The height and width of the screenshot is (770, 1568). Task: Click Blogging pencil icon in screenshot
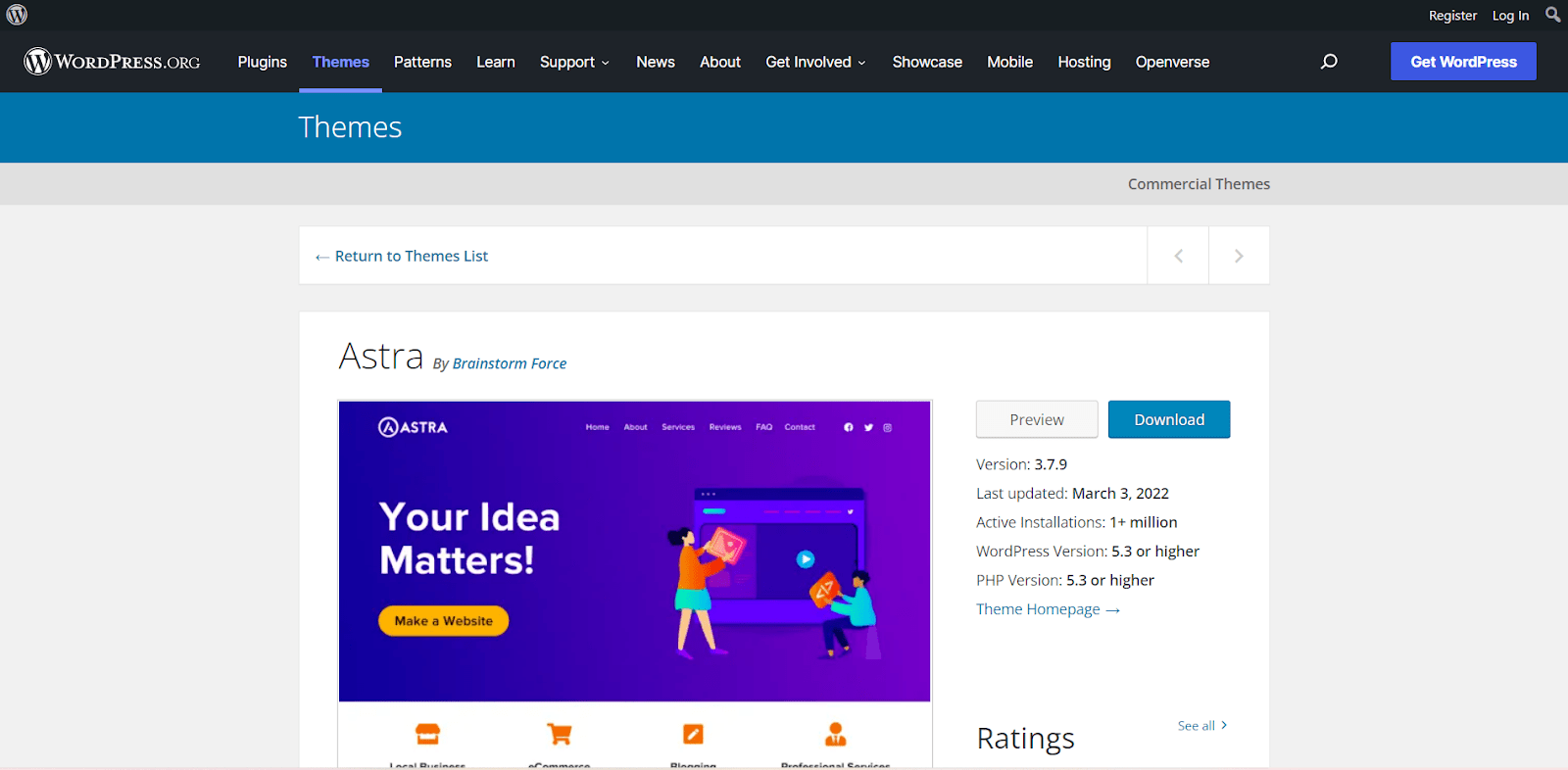(693, 734)
